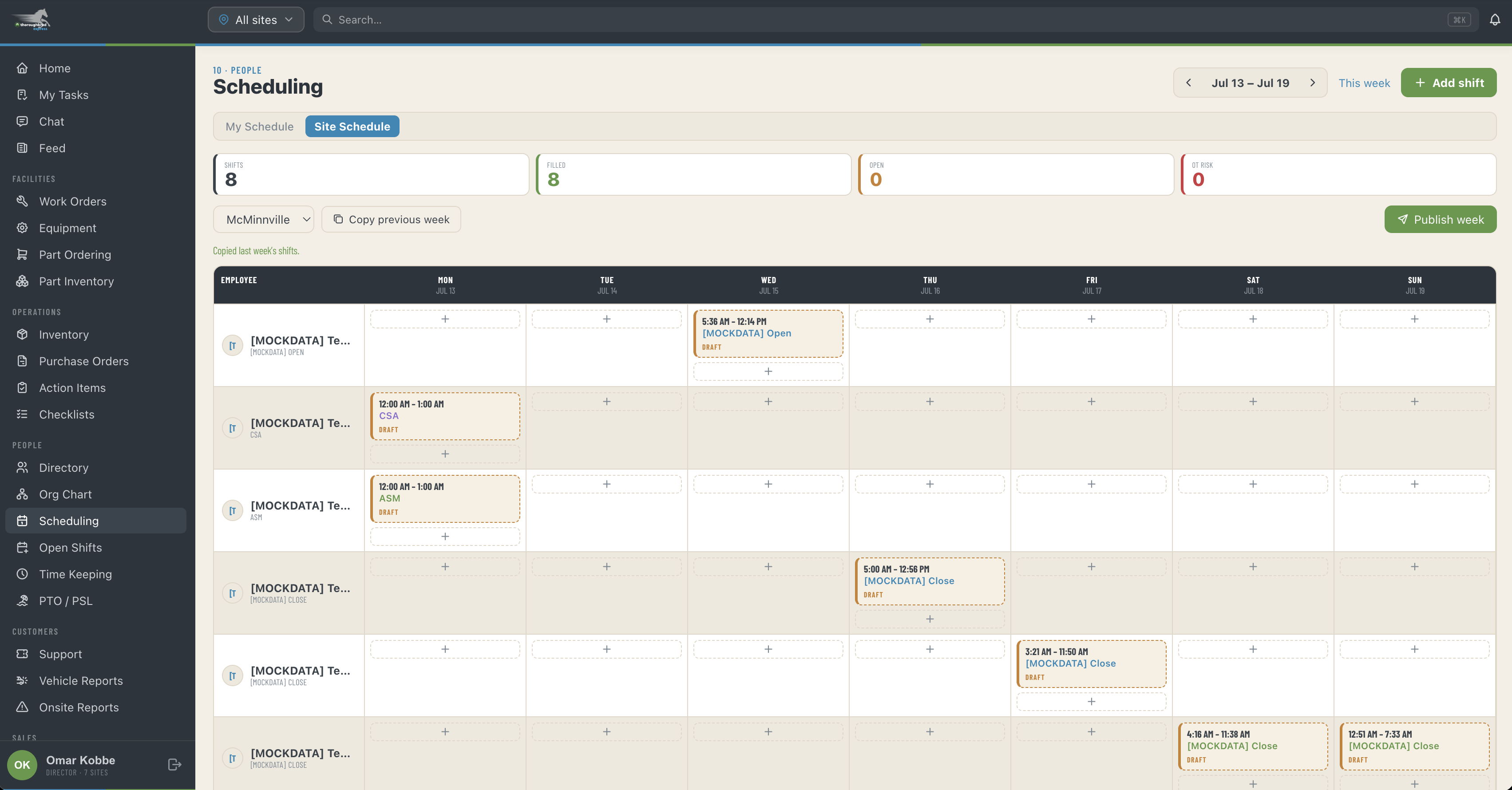Go to next week arrow

(1312, 83)
